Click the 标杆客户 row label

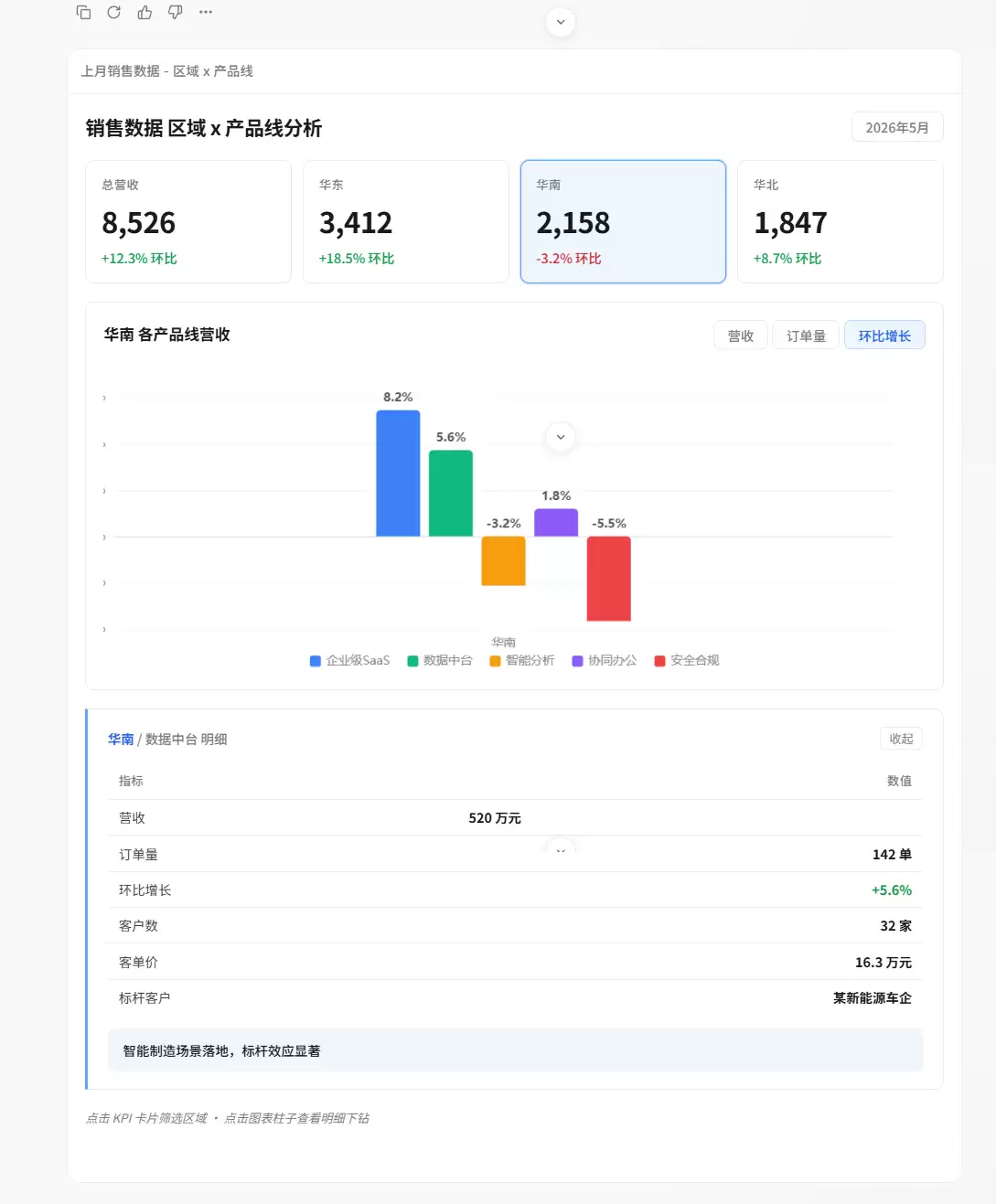(145, 998)
